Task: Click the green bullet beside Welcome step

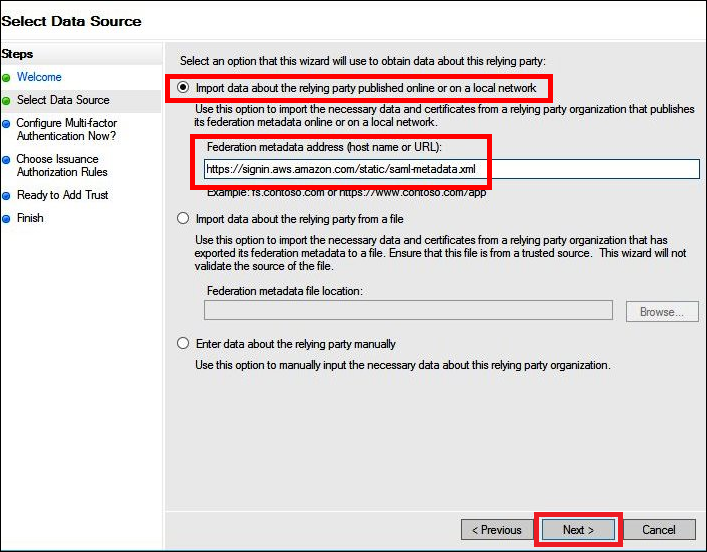Action: pyautogui.click(x=6, y=78)
